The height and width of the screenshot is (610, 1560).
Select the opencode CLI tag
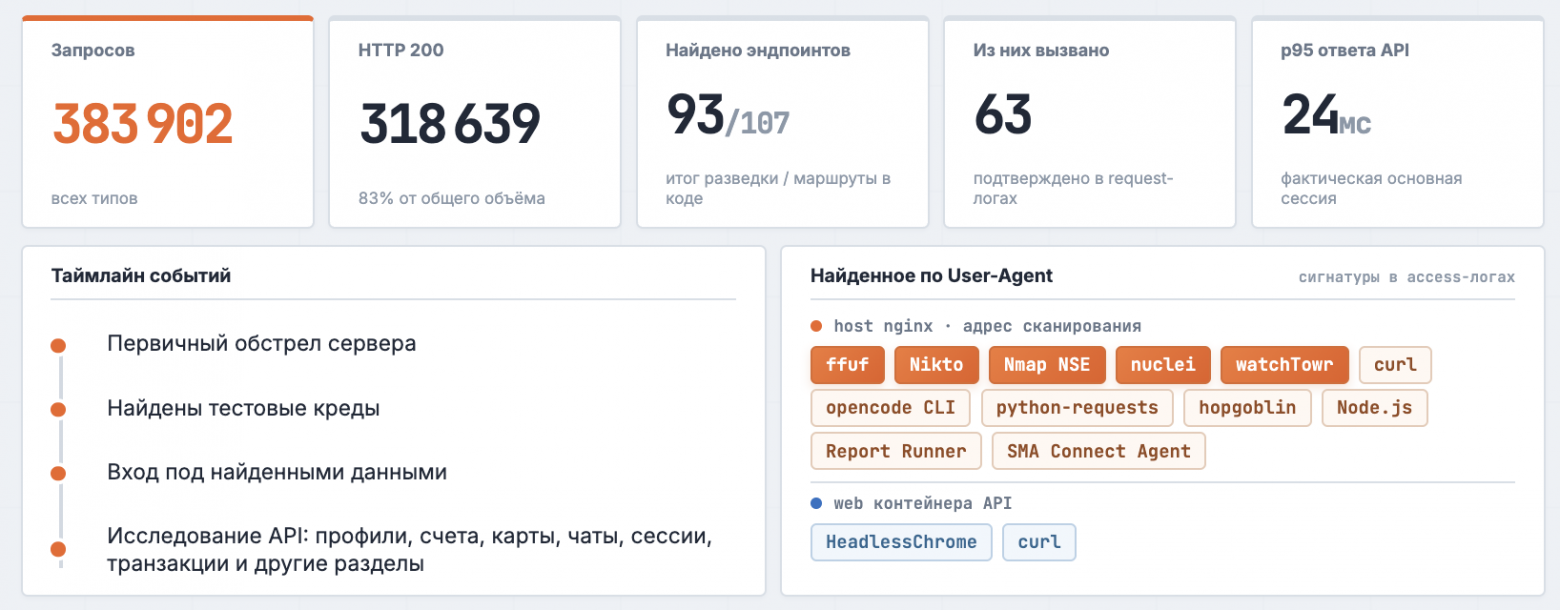[x=891, y=408]
